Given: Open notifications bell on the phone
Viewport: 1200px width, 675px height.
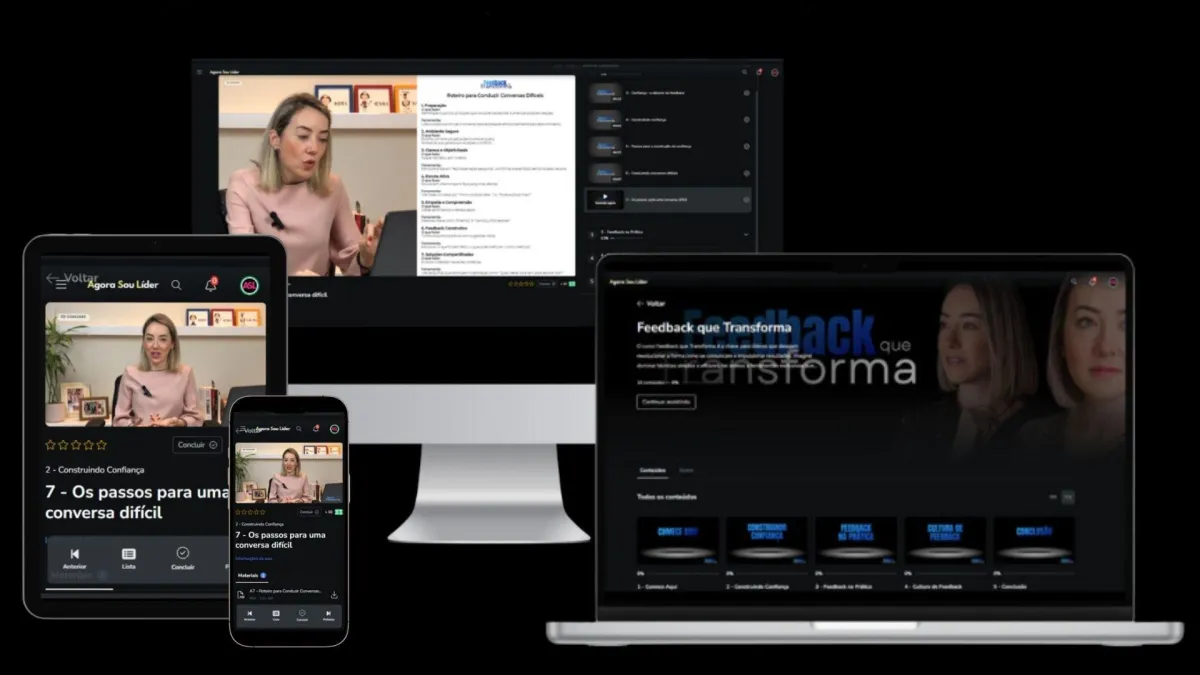Looking at the screenshot, I should (x=315, y=428).
